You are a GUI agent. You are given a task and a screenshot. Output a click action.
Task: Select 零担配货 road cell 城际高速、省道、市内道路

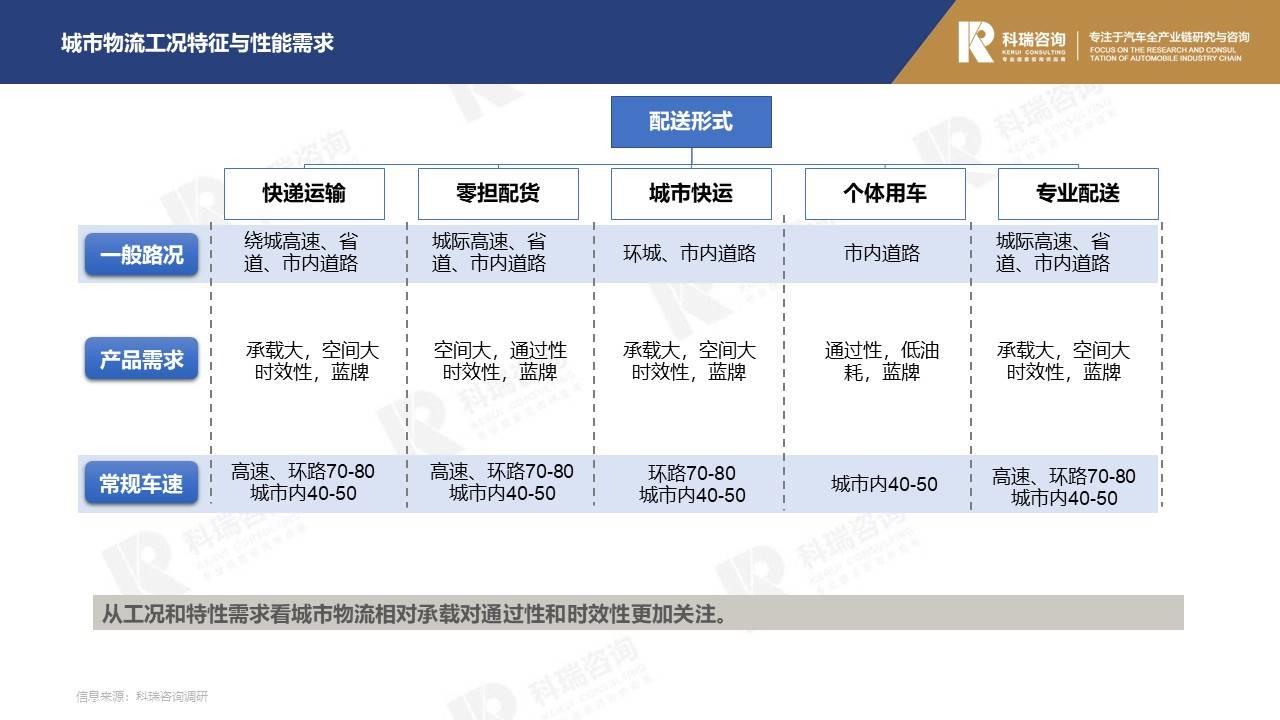pos(489,253)
